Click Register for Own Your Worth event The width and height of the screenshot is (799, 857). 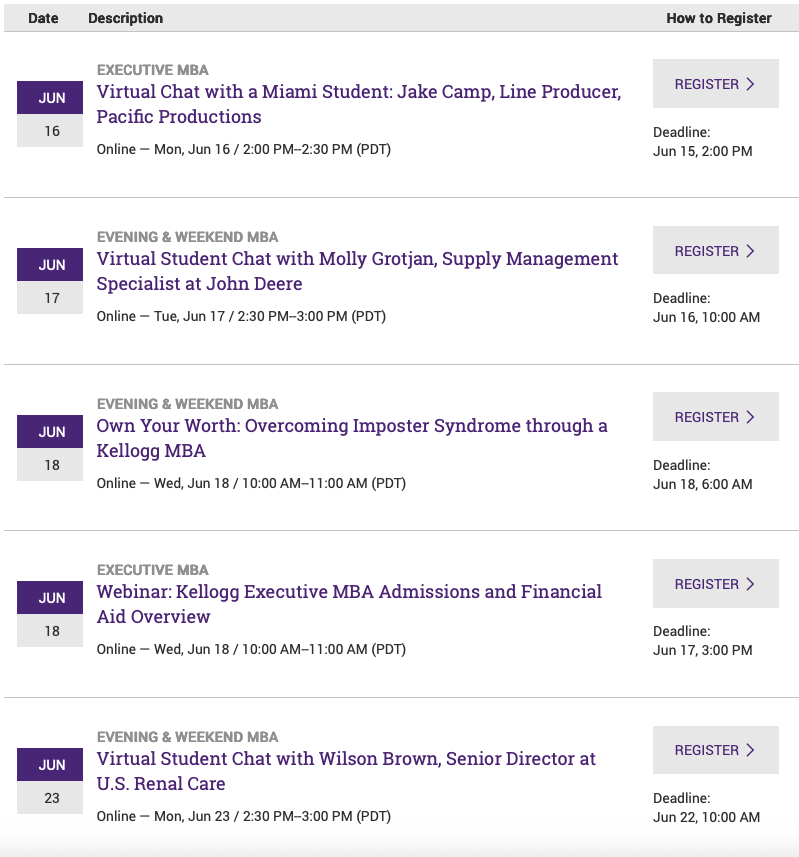coord(715,417)
